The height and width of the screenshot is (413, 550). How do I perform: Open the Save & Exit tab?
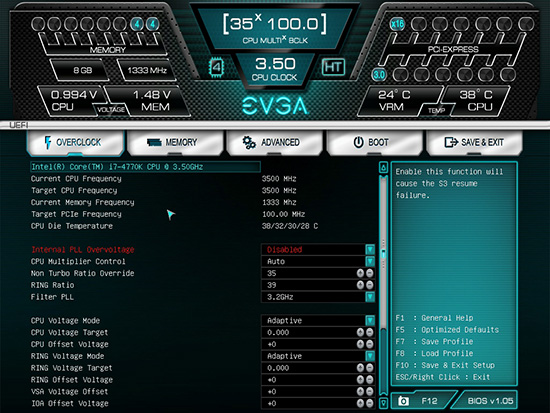tap(474, 142)
